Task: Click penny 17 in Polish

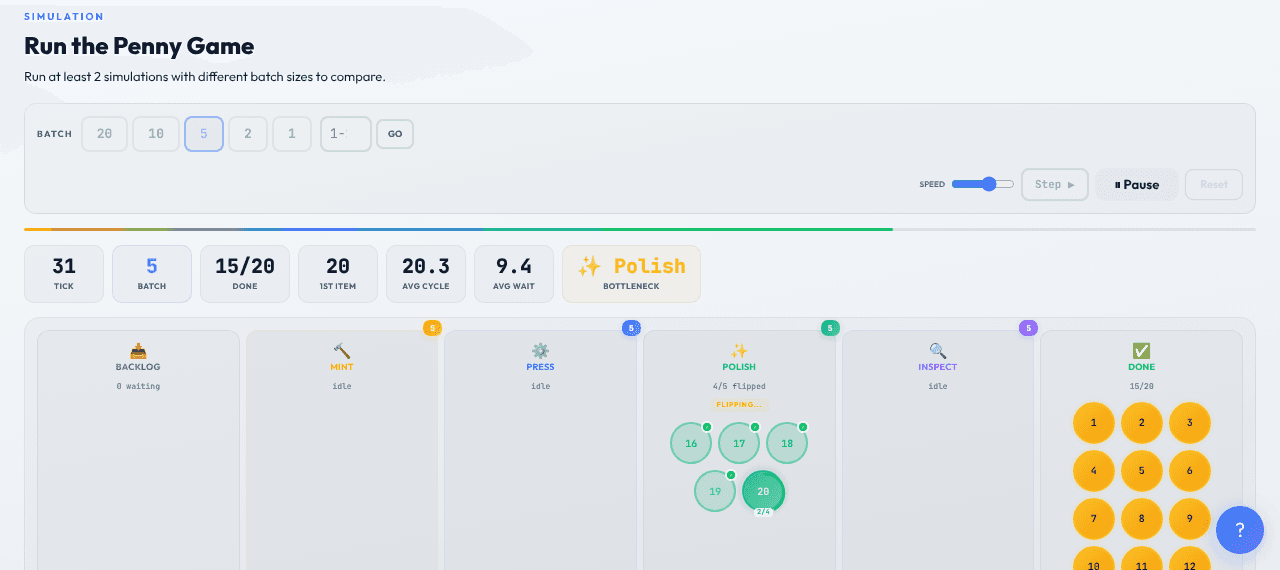Action: 739,443
